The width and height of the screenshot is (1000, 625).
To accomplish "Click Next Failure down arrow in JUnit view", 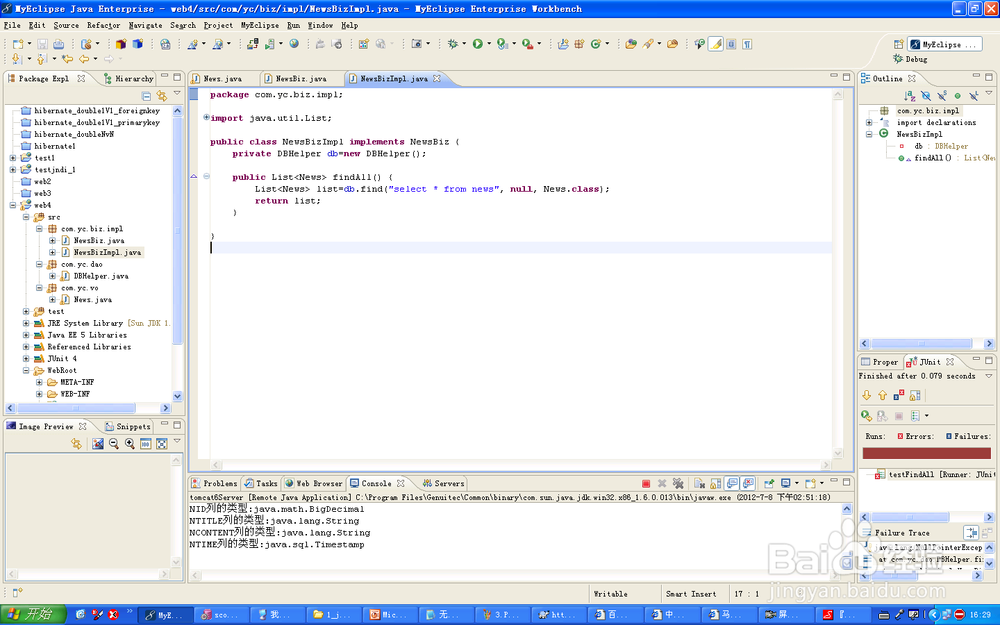I will pos(866,395).
